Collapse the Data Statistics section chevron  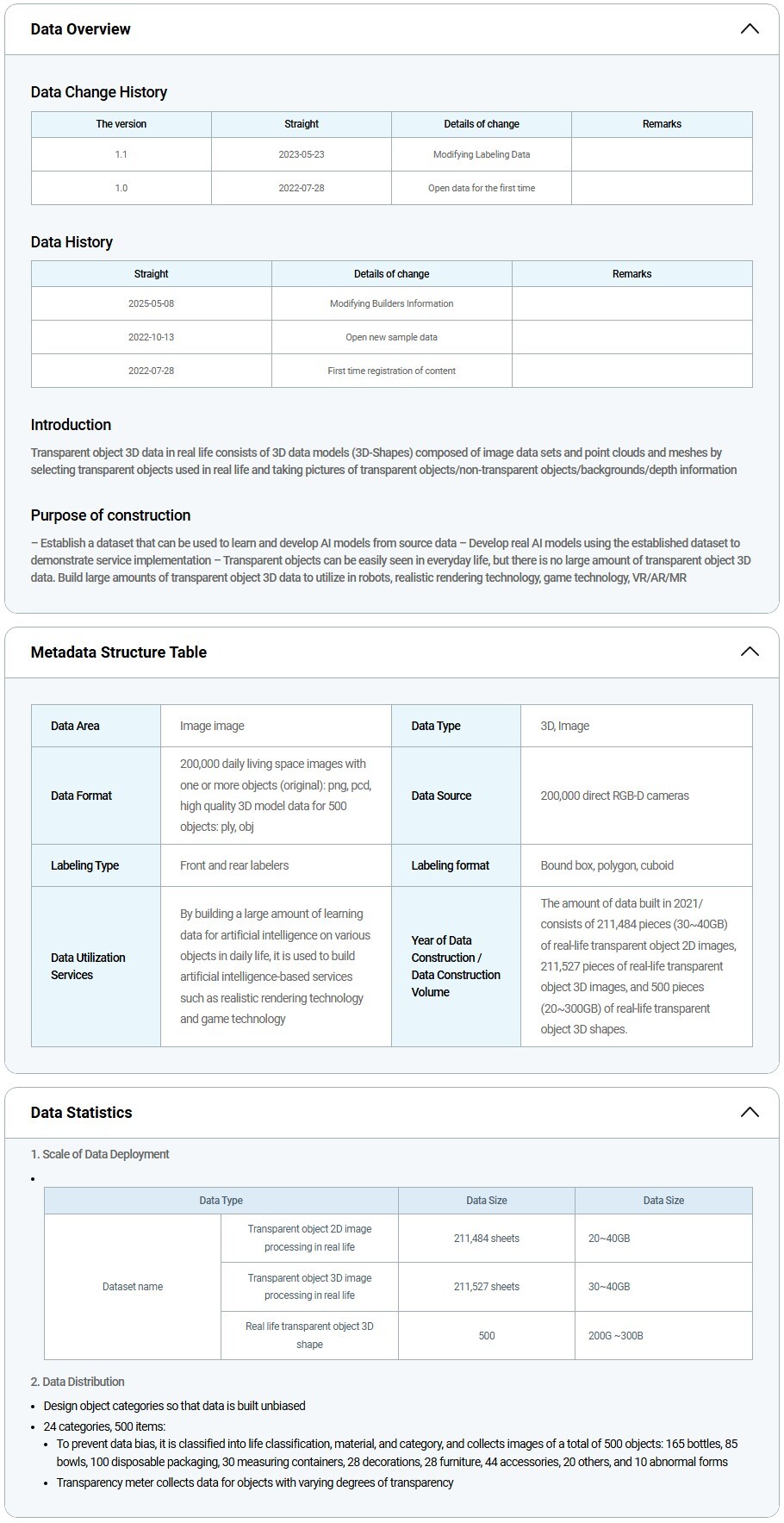750,1112
